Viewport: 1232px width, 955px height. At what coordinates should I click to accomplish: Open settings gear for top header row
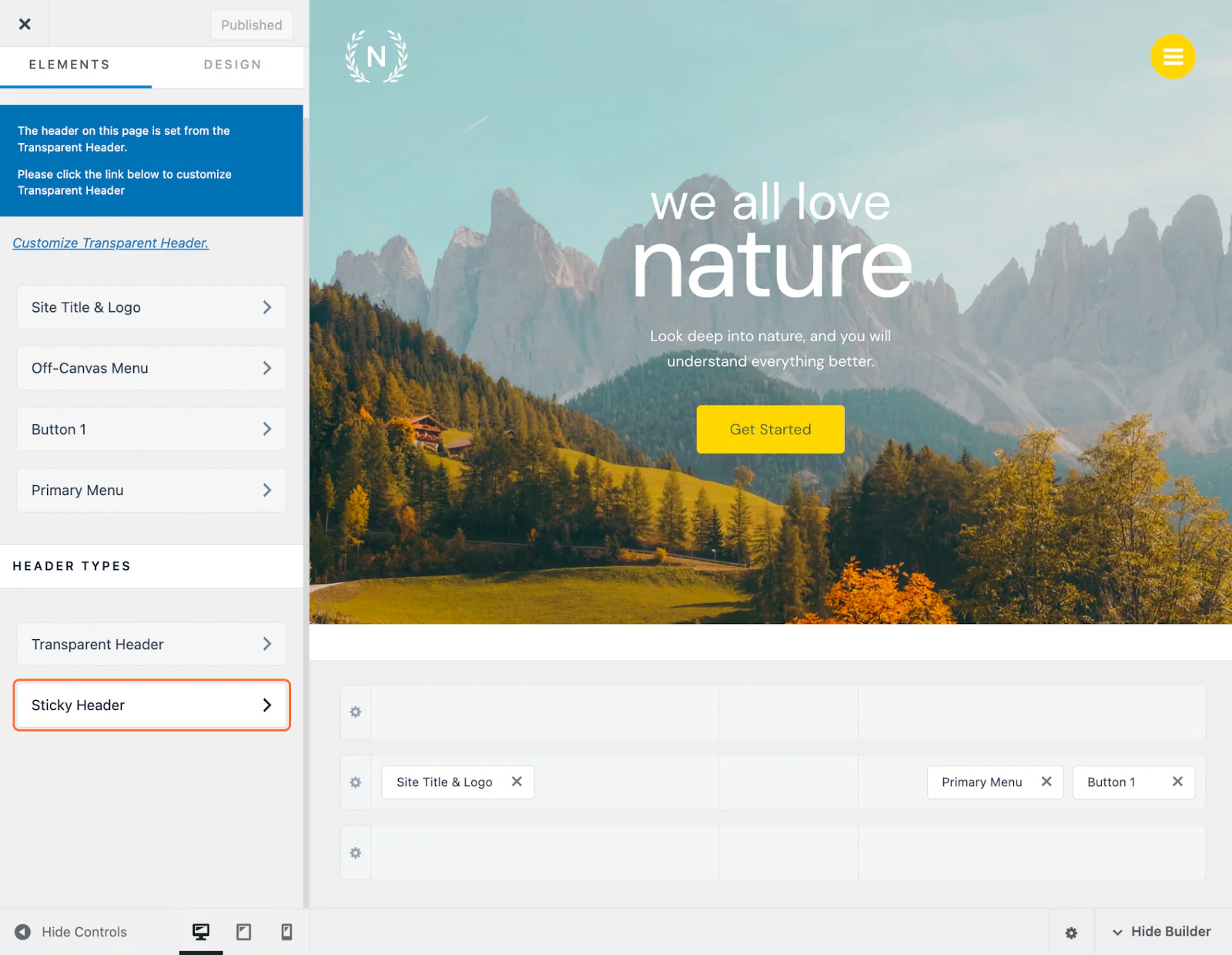[x=356, y=712]
